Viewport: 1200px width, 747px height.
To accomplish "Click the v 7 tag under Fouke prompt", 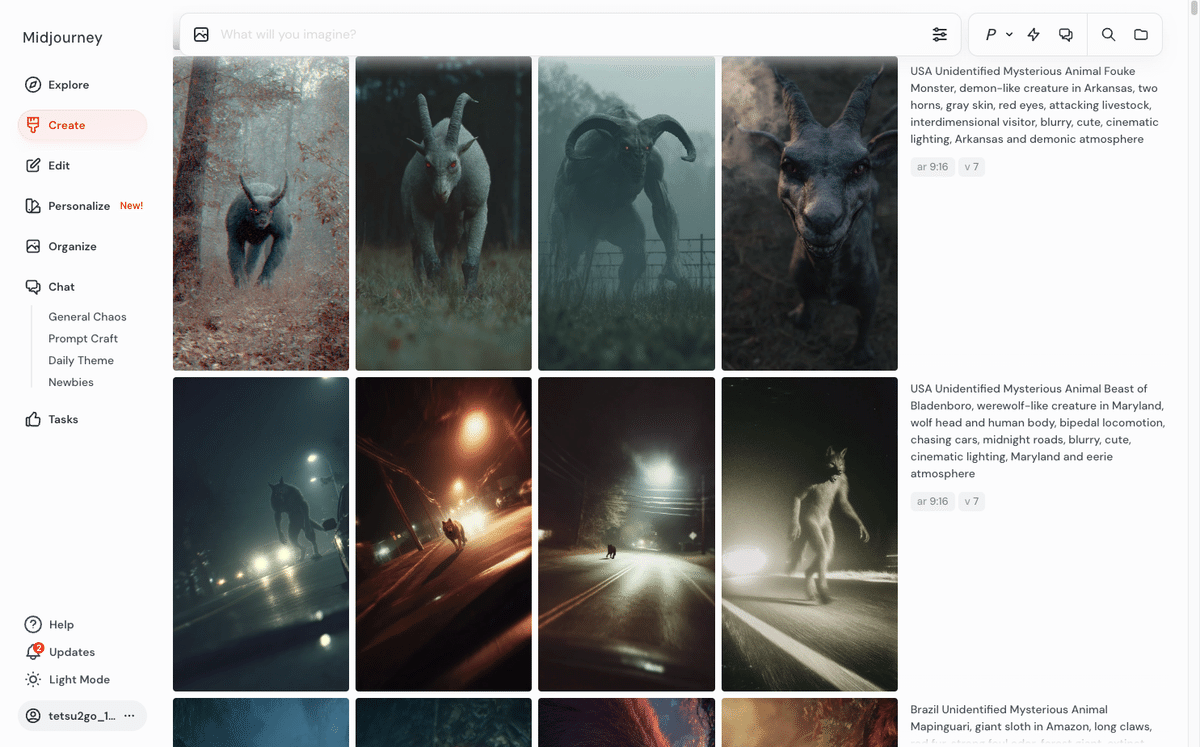I will [972, 167].
